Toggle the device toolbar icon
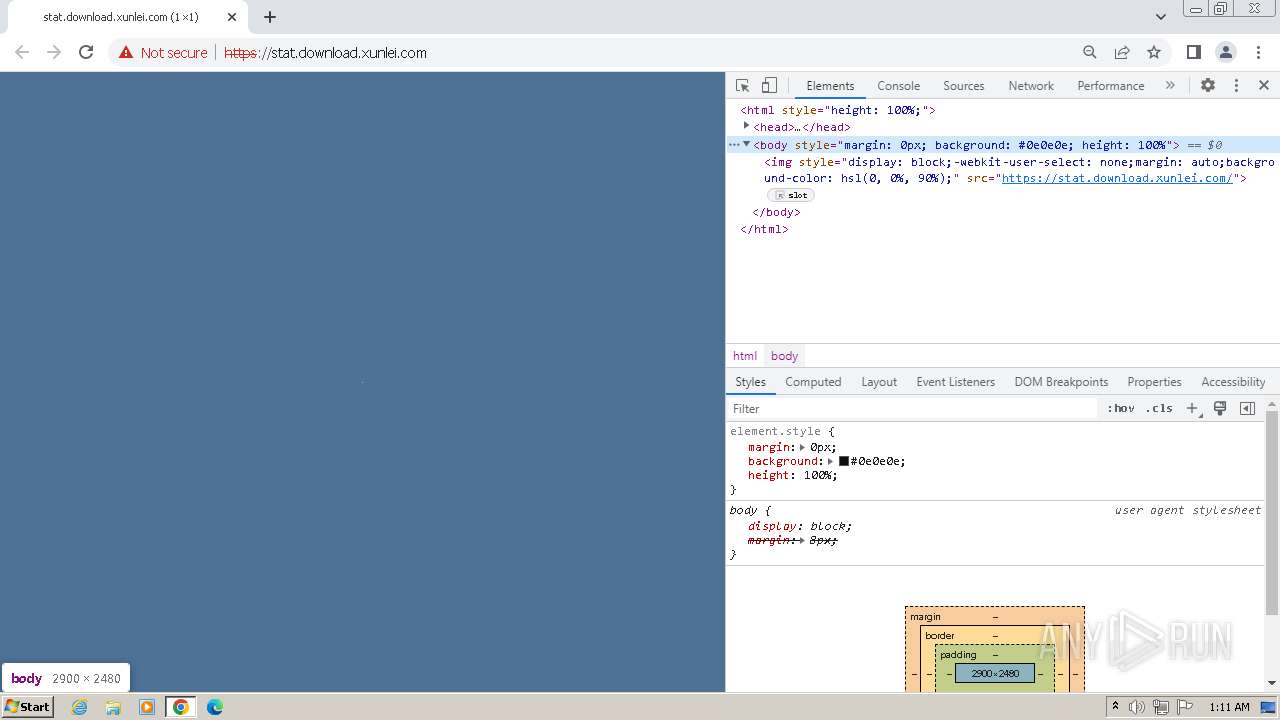The image size is (1280, 720). tap(769, 86)
